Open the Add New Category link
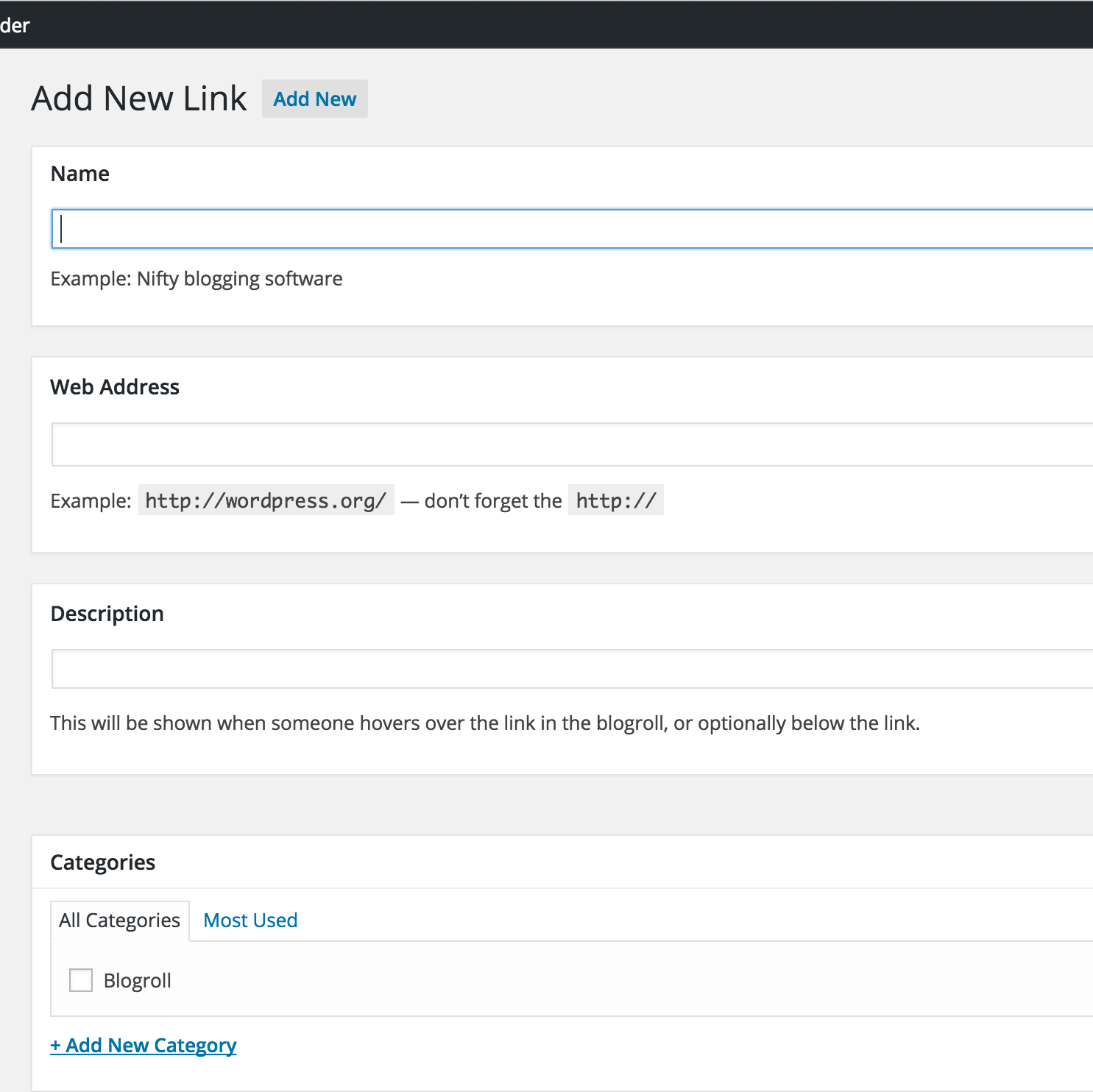This screenshot has width=1093, height=1092. 143,1045
